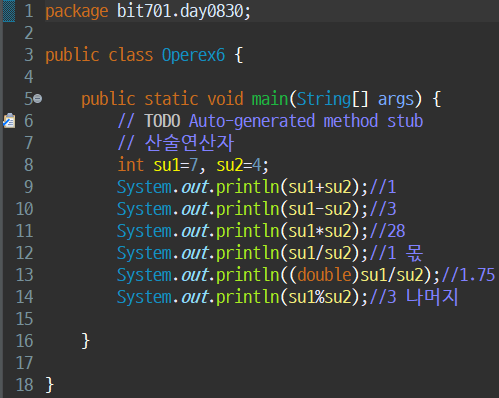The height and width of the screenshot is (398, 499).
Task: Click the 'class' keyword on line 3
Action: tap(131, 55)
